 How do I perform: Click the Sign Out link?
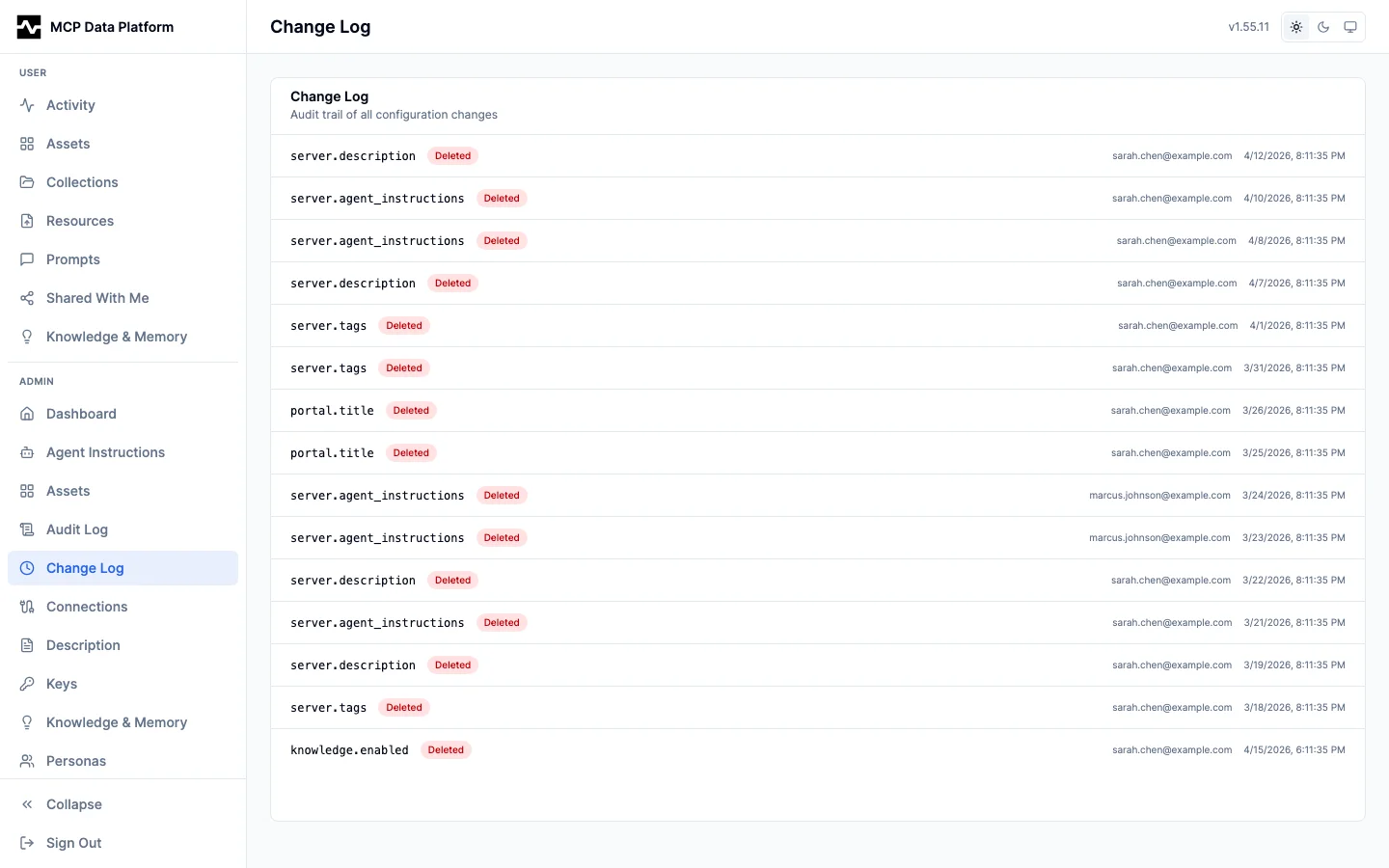73,843
